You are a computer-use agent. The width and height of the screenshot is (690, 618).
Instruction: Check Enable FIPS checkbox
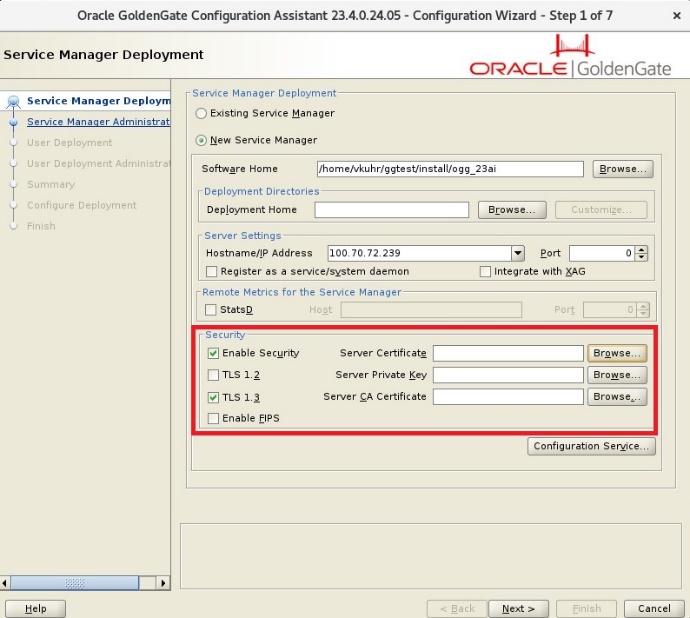tap(213, 418)
